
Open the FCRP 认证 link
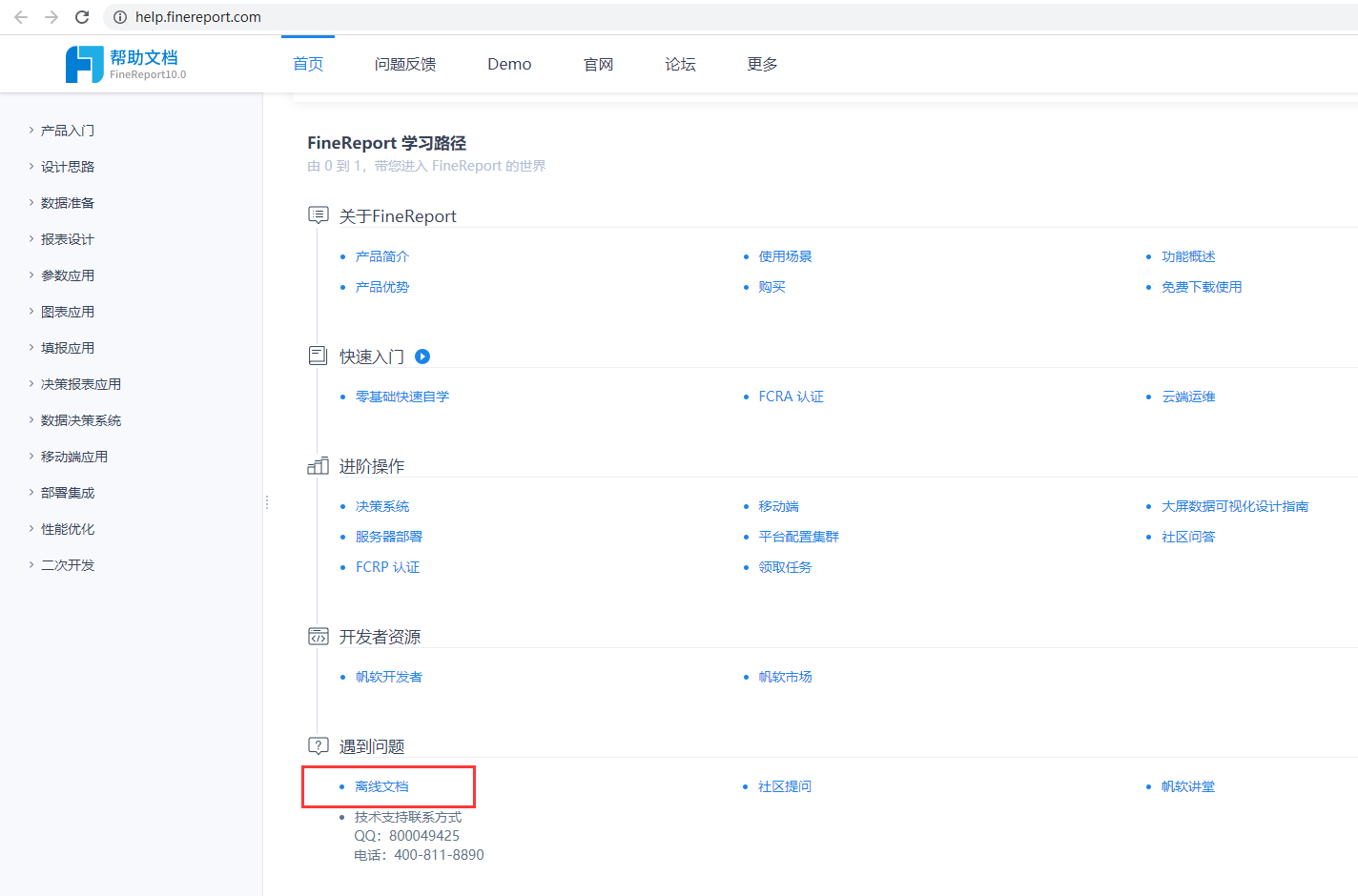[x=387, y=567]
